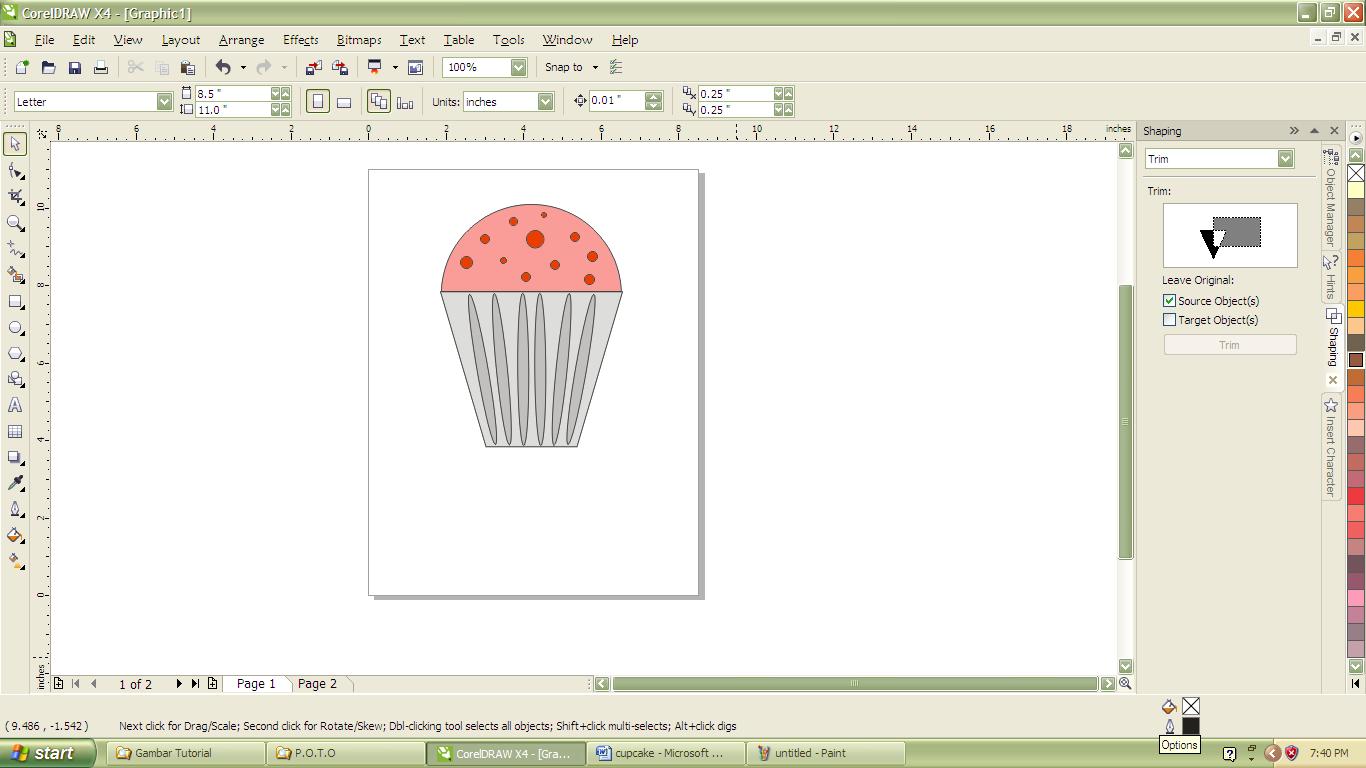Activate the Zoom tool

click(14, 222)
